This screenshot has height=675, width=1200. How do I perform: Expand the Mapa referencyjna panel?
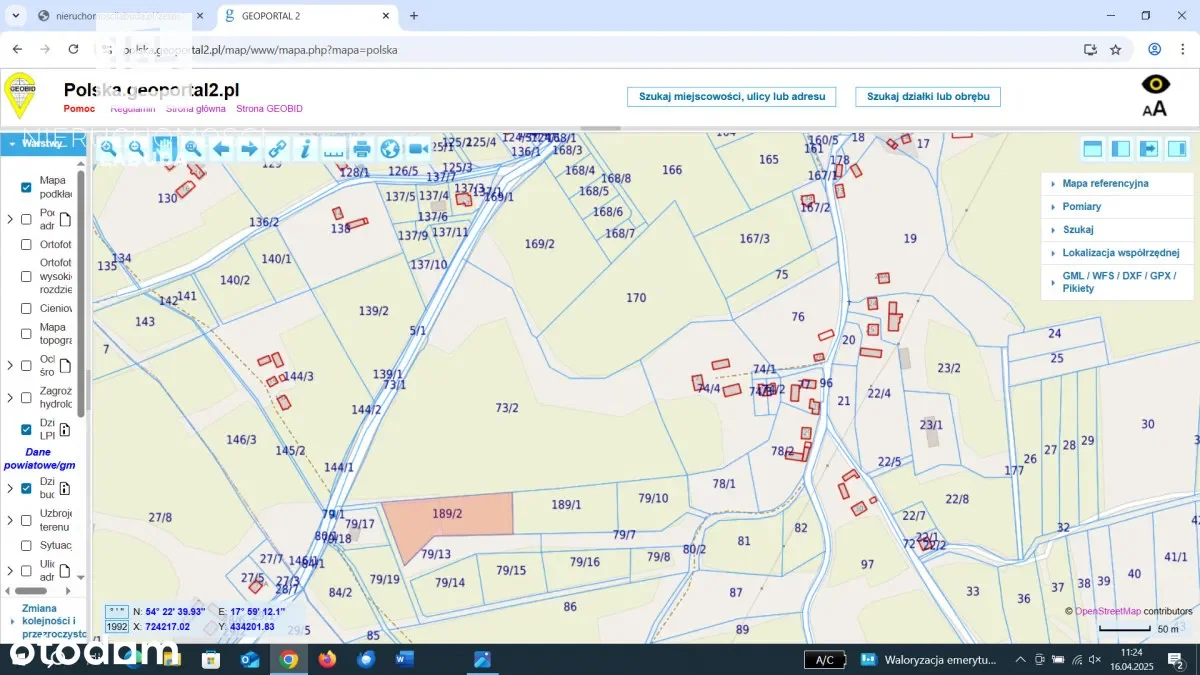(x=1105, y=184)
